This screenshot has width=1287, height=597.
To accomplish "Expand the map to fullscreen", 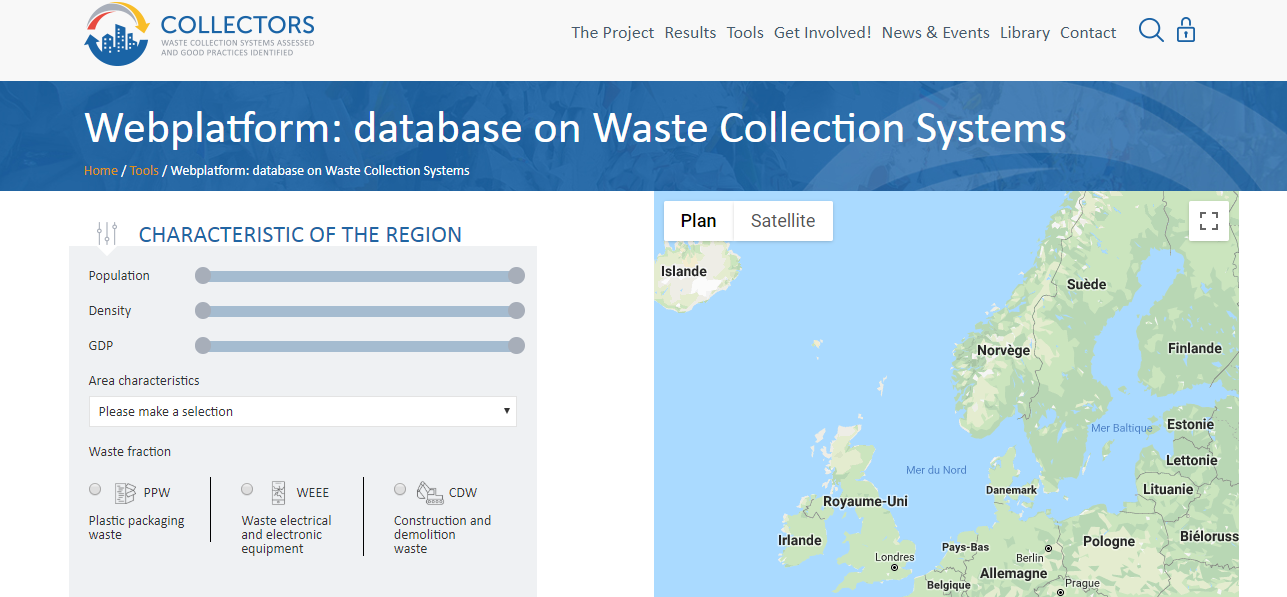I will tap(1208, 220).
